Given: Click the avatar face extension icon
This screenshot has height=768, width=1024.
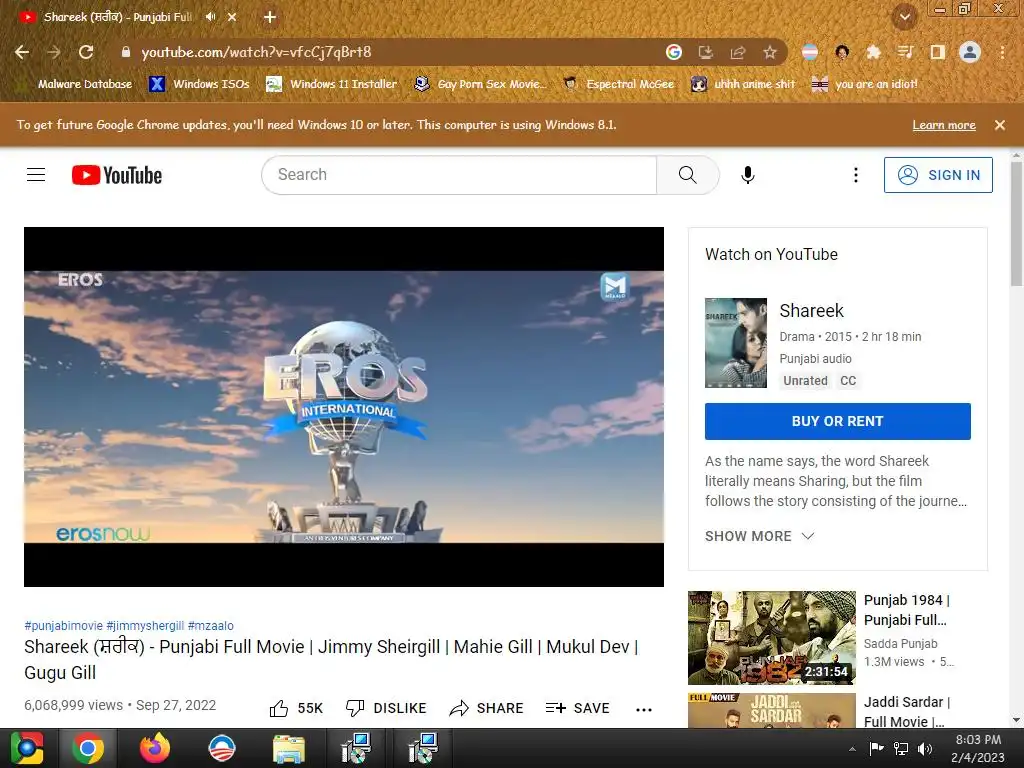Looking at the screenshot, I should [842, 52].
